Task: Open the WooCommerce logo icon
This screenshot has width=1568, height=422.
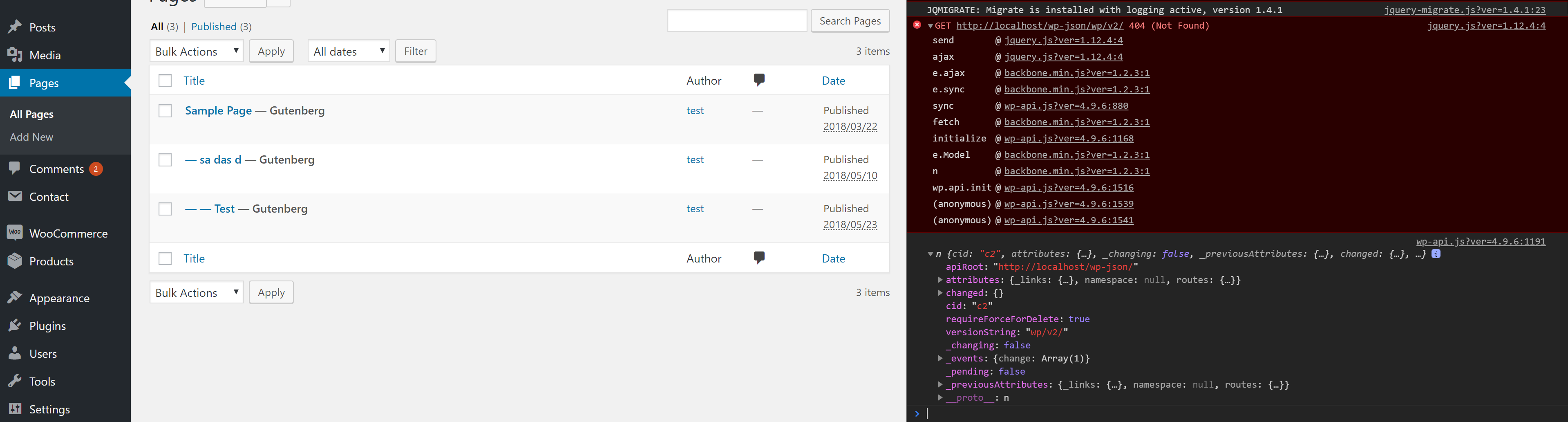Action: [15, 233]
